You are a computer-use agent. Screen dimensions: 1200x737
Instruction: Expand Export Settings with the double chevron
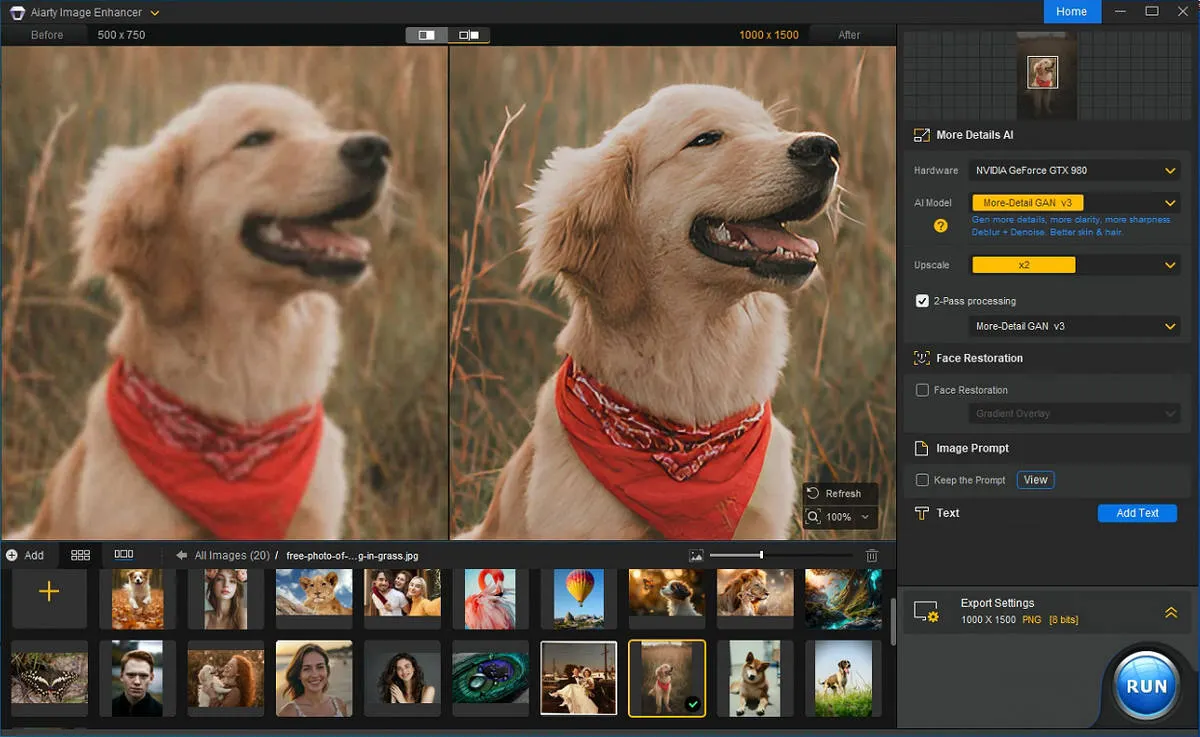tap(1171, 613)
